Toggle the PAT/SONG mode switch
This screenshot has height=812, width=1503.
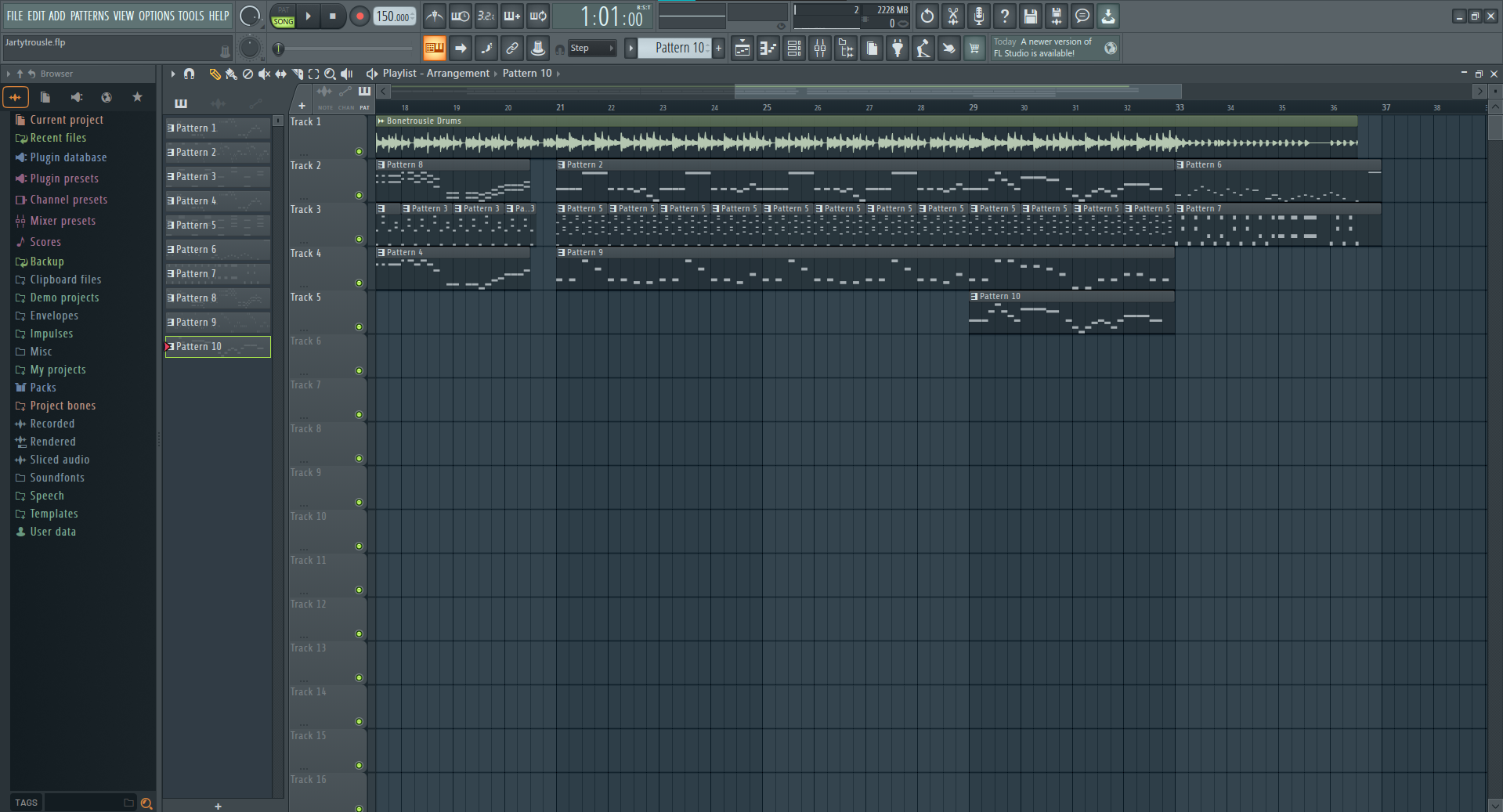[283, 16]
